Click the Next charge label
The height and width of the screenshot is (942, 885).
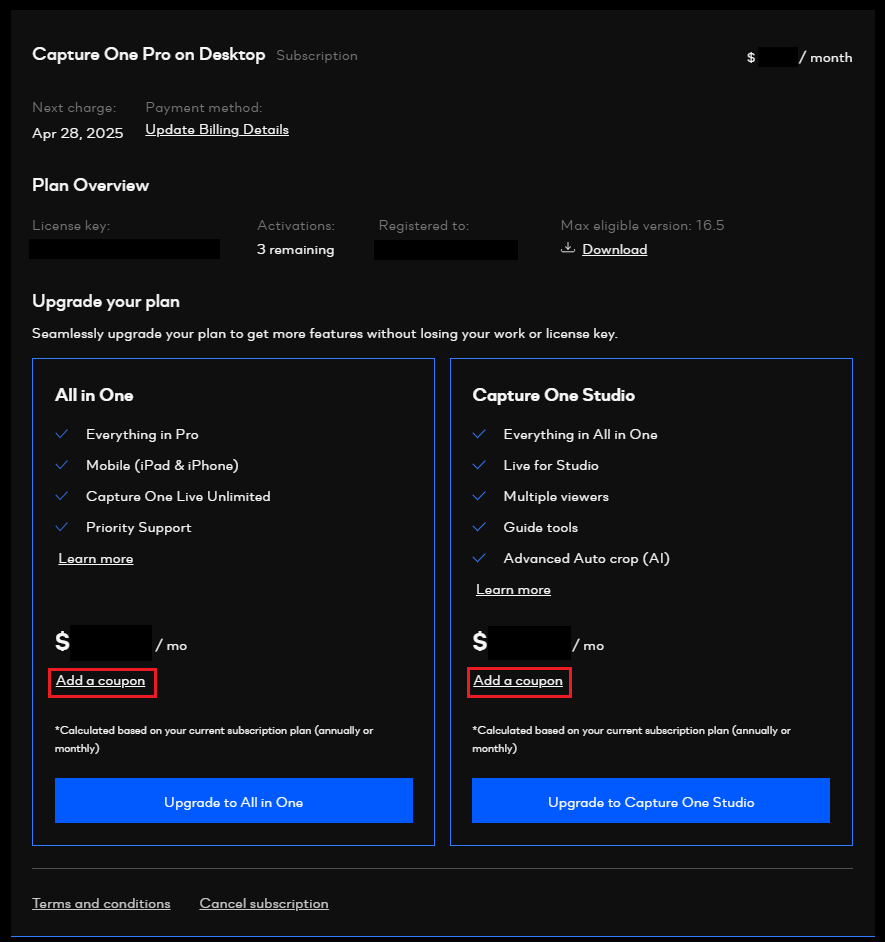[x=74, y=108]
